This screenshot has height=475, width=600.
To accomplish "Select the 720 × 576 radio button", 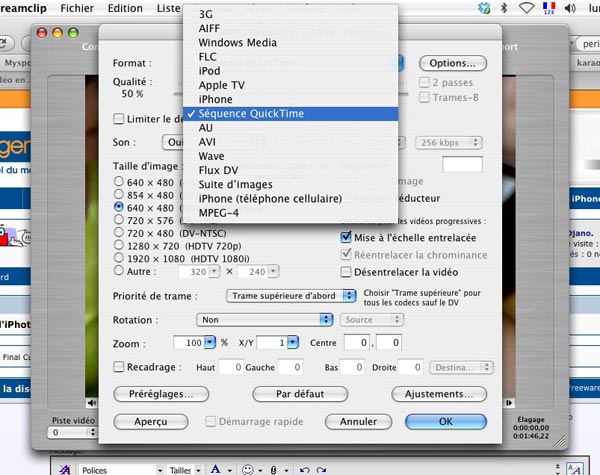I will click(x=119, y=219).
